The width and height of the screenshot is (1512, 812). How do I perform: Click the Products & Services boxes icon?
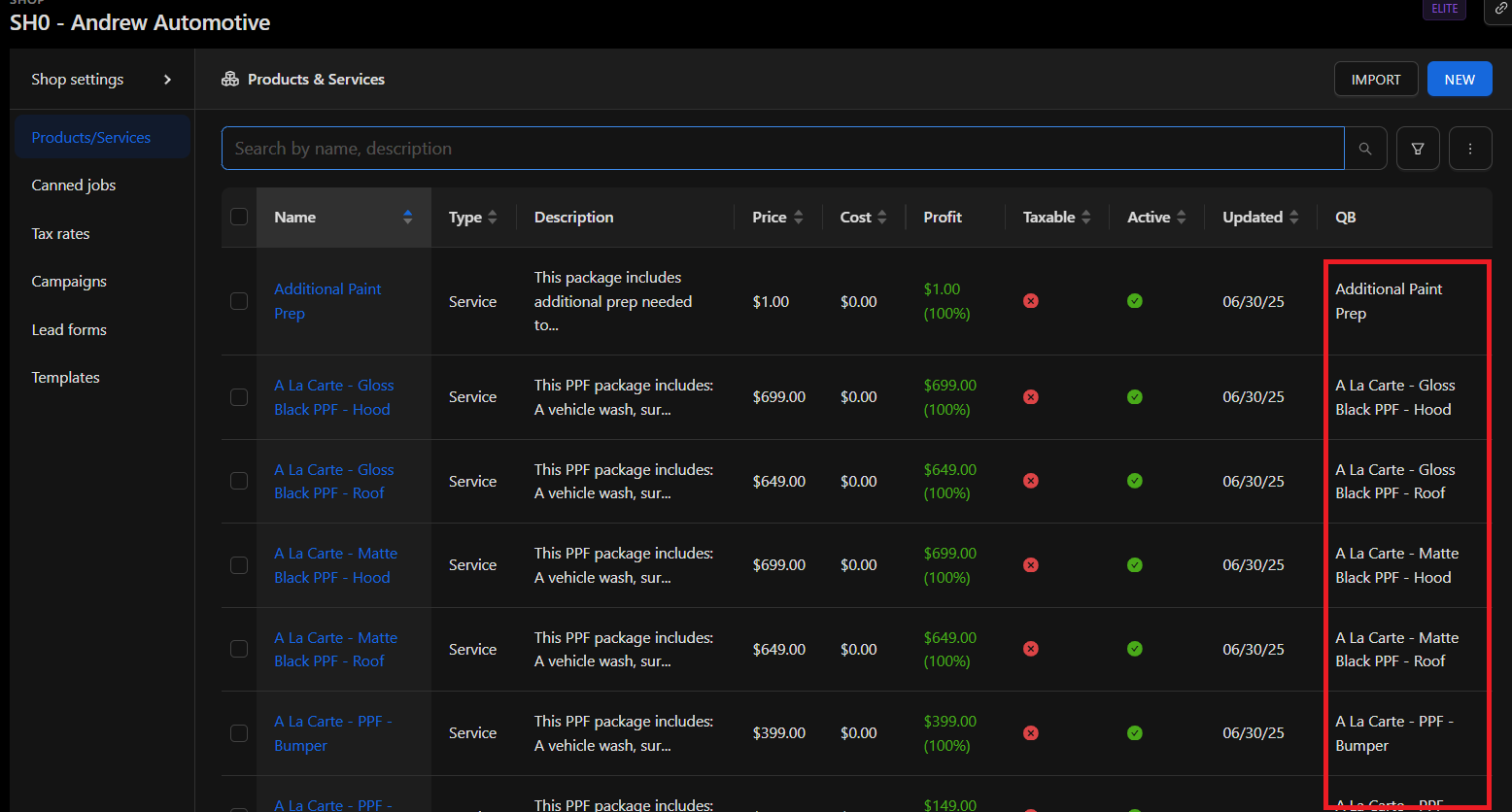(230, 80)
